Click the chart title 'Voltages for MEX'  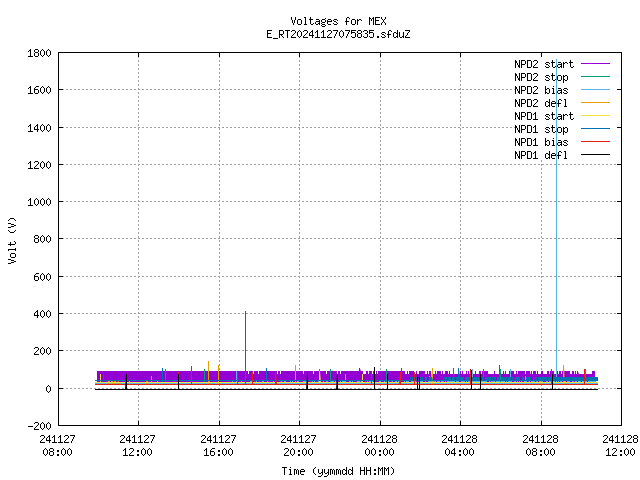click(338, 21)
